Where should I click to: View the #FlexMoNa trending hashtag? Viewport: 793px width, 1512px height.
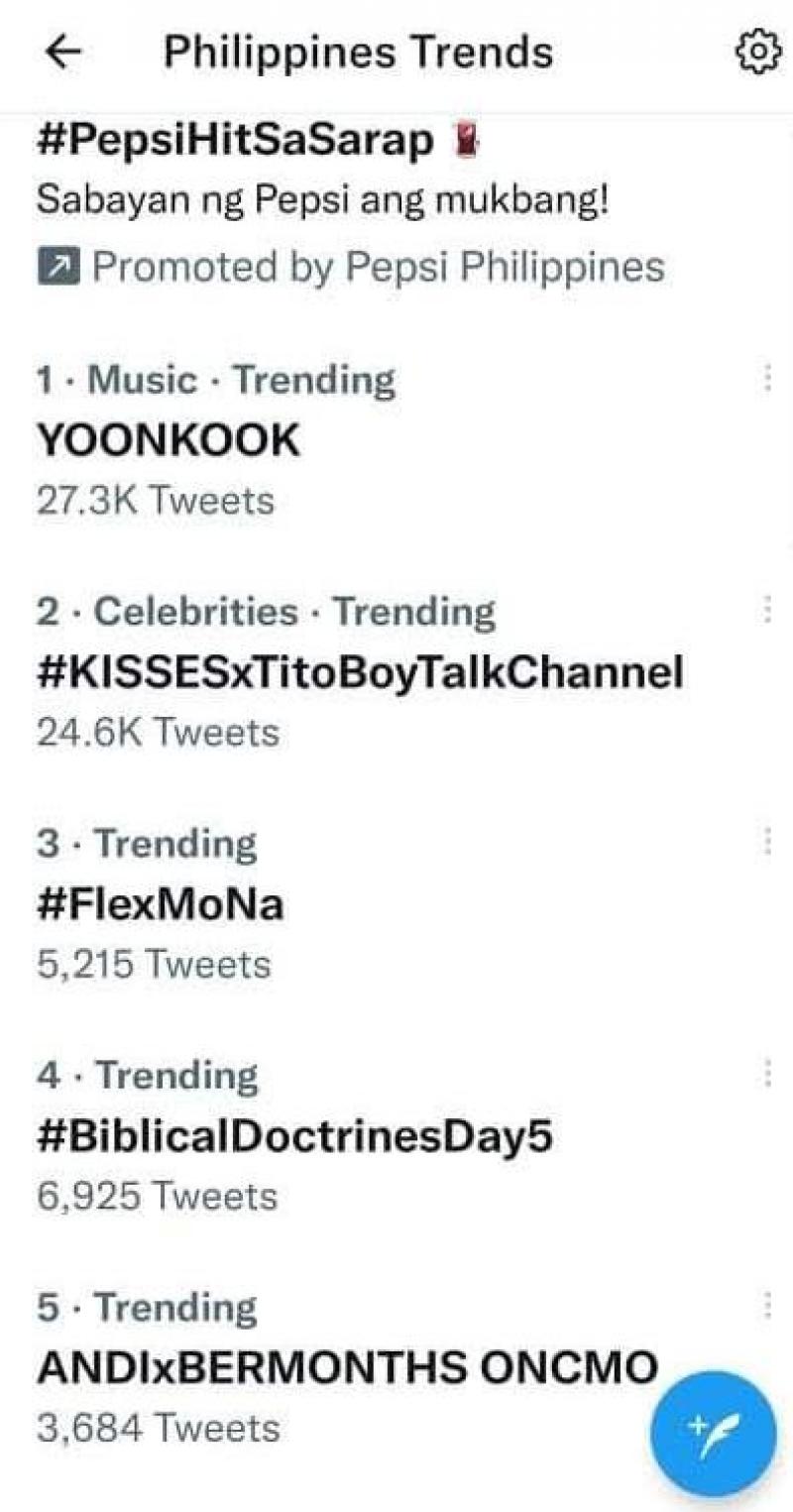click(x=161, y=905)
